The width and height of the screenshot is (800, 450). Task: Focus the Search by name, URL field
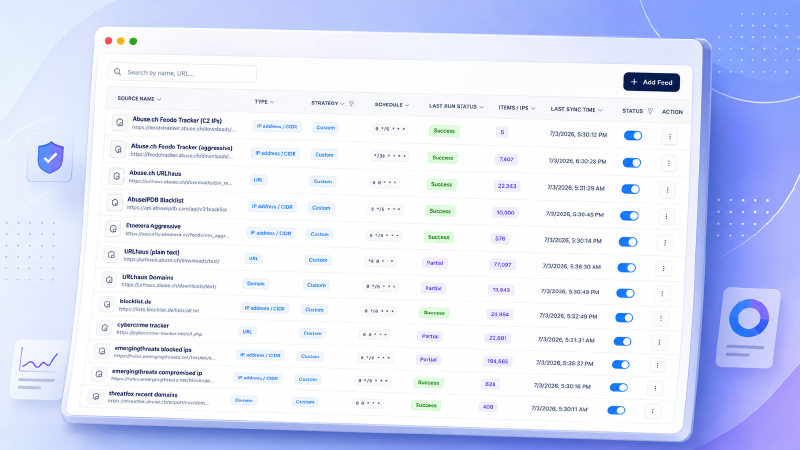point(182,73)
